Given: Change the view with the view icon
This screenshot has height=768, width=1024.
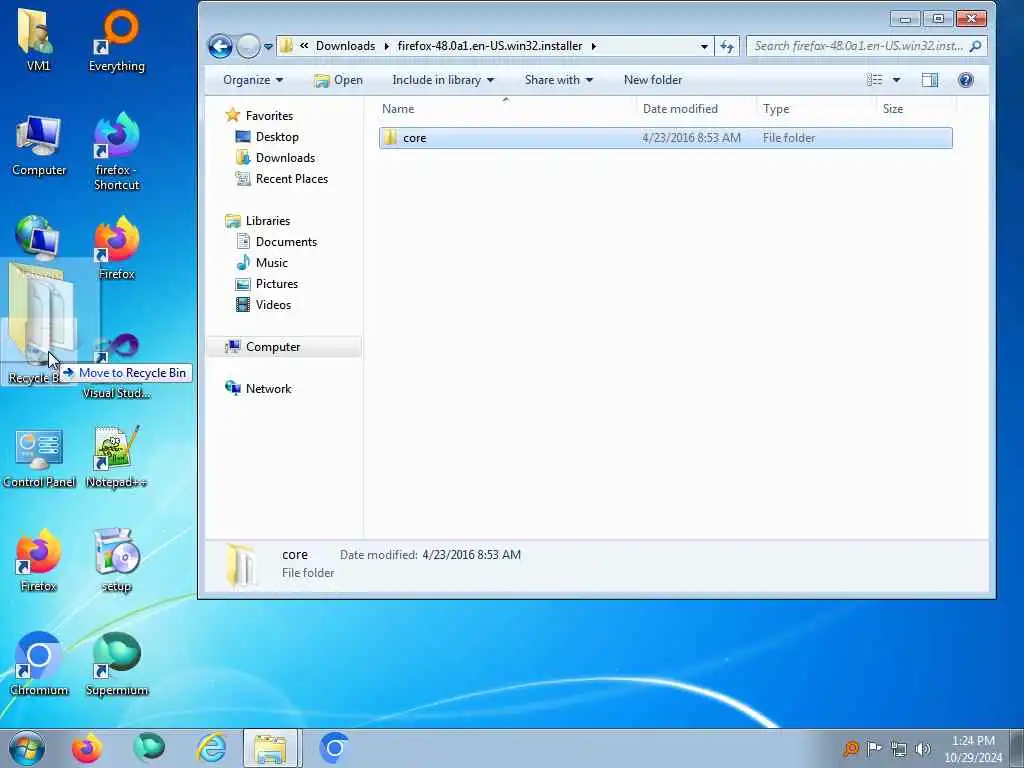Looking at the screenshot, I should [x=874, y=80].
